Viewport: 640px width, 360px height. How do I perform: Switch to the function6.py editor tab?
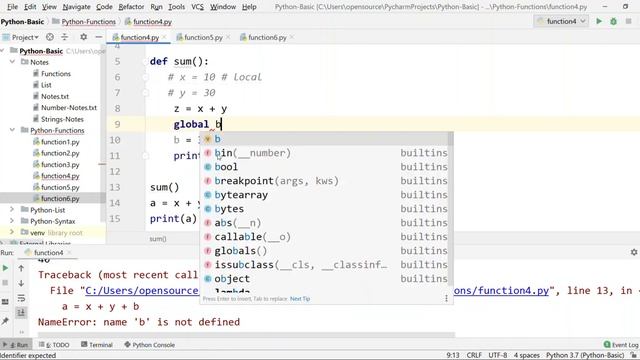[267, 37]
